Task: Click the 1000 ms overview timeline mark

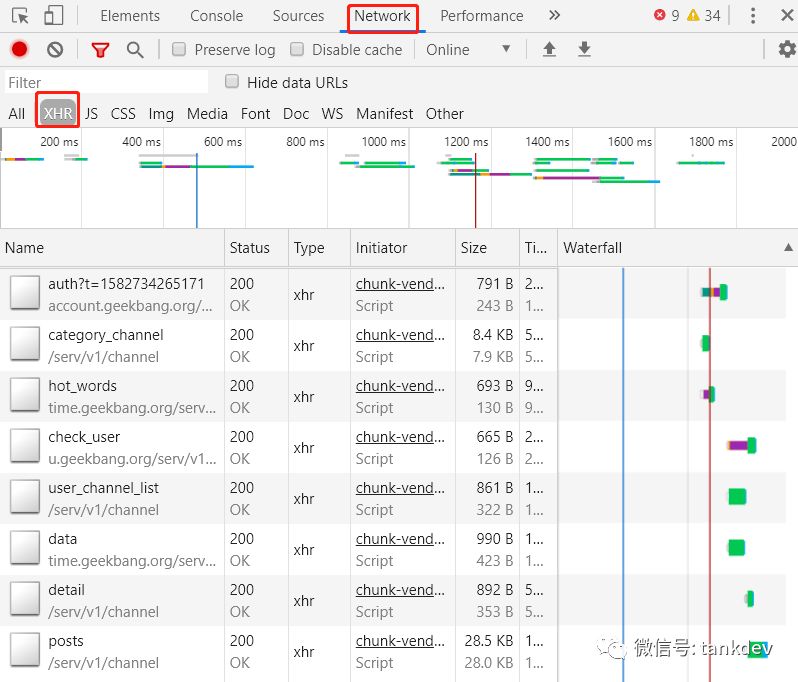Action: pos(384,141)
